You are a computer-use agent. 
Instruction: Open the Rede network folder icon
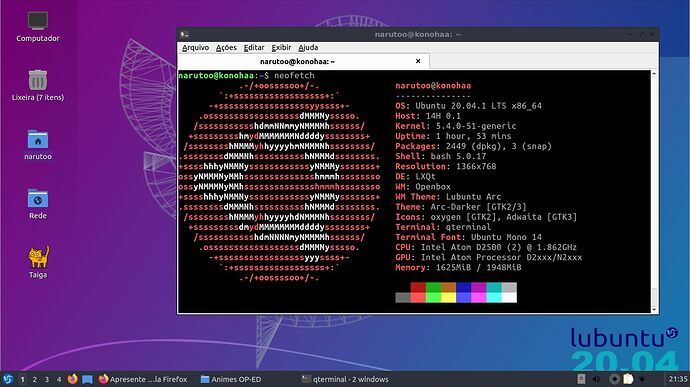coord(38,204)
